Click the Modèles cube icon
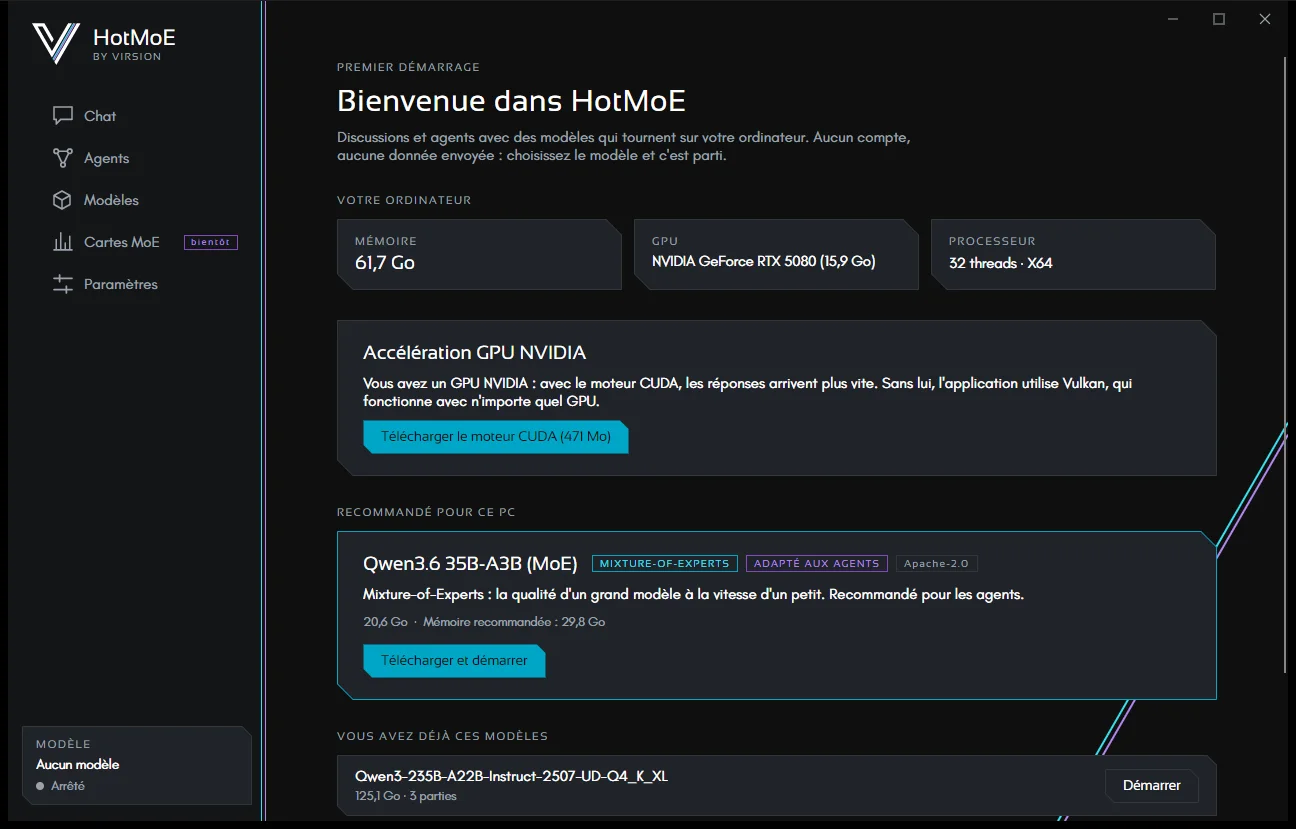This screenshot has height=829, width=1296. pos(63,200)
